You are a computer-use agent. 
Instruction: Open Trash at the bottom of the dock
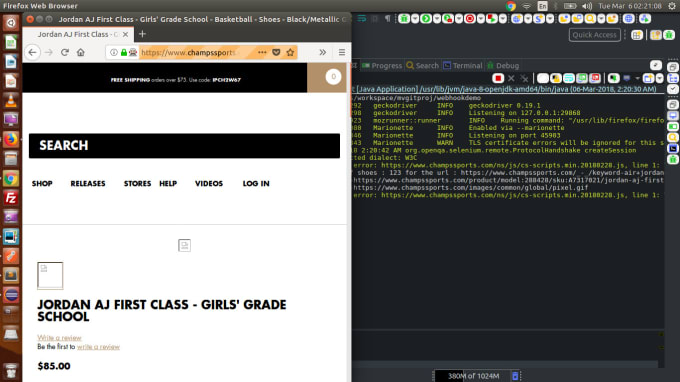(x=11, y=371)
